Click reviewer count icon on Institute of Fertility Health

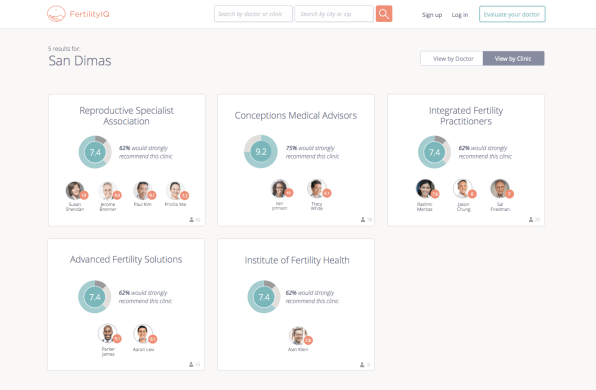[x=362, y=365]
